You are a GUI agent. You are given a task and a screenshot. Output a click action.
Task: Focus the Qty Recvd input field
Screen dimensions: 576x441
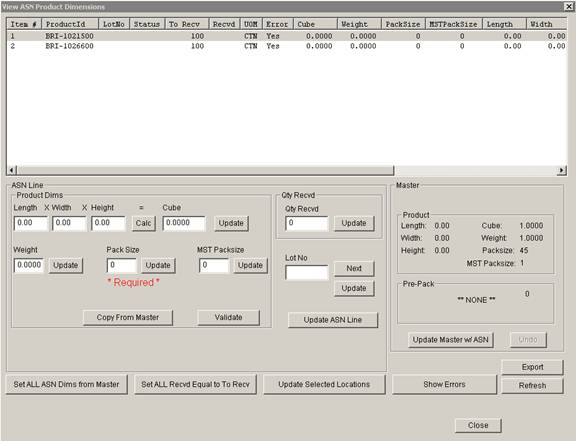[307, 223]
